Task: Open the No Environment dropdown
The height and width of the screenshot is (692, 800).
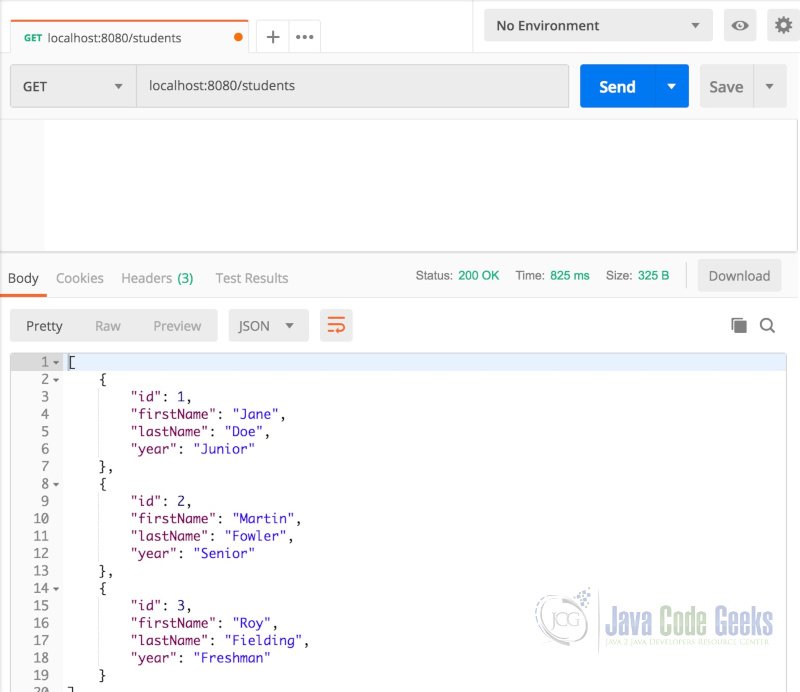Action: [x=597, y=25]
